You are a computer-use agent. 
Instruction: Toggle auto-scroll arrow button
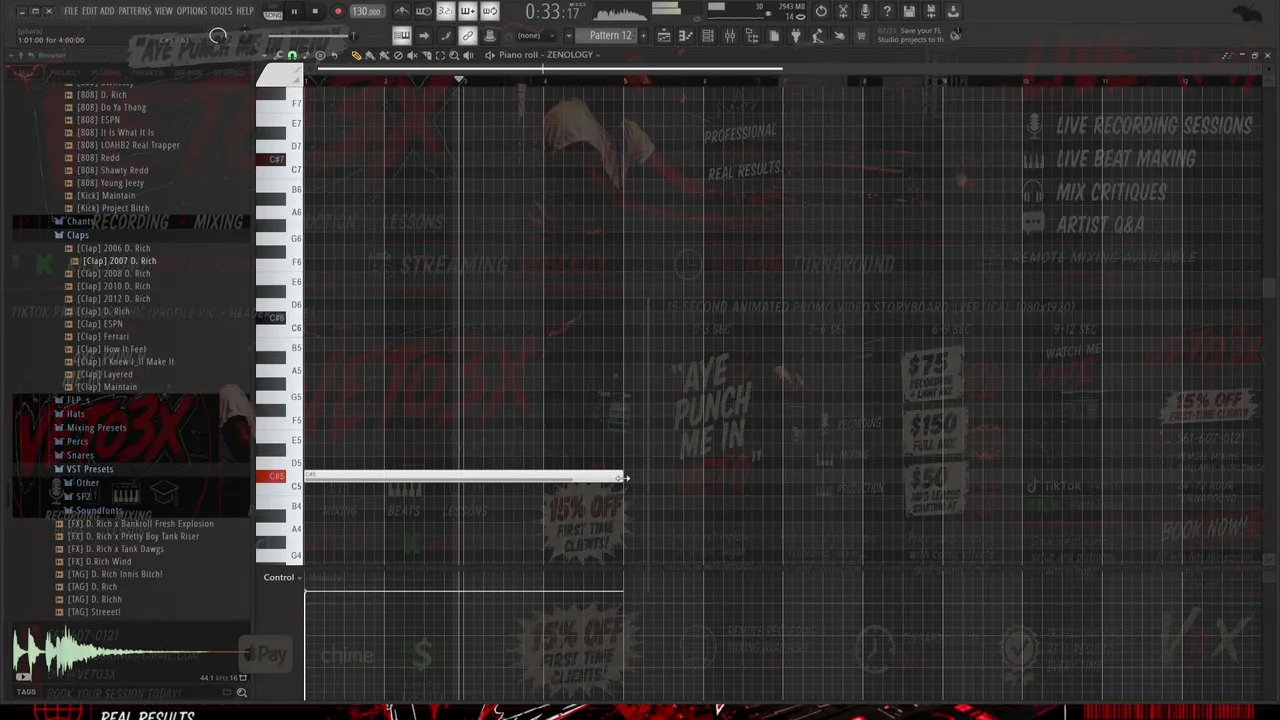[424, 36]
